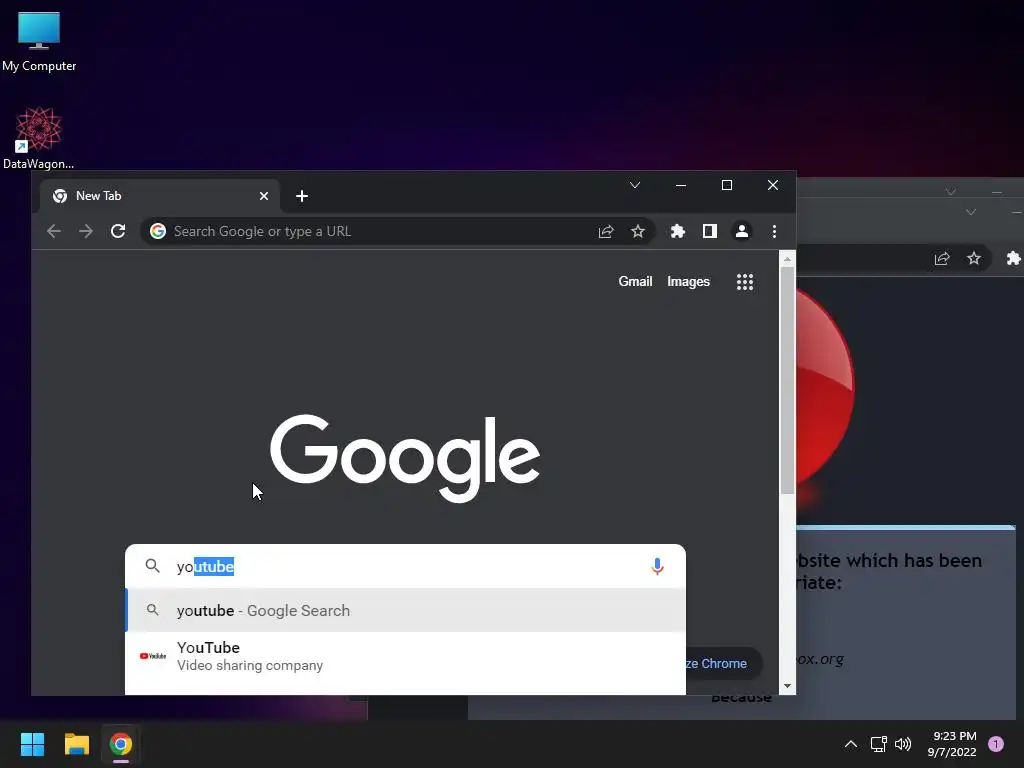Add a new tab with plus button
This screenshot has width=1024, height=768.
click(x=302, y=196)
